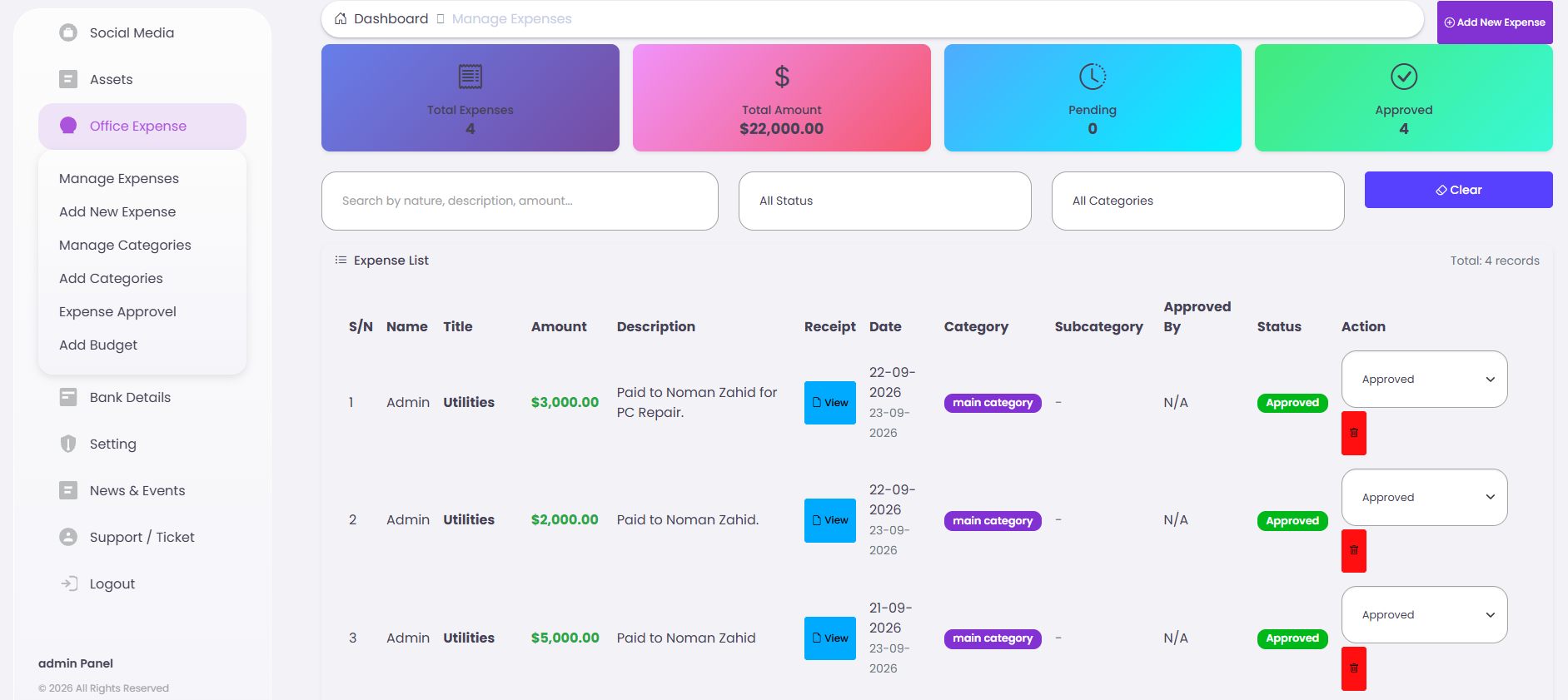Delete the $2,000.00 expense with trash icon
Image resolution: width=1568 pixels, height=700 pixels.
[1354, 550]
